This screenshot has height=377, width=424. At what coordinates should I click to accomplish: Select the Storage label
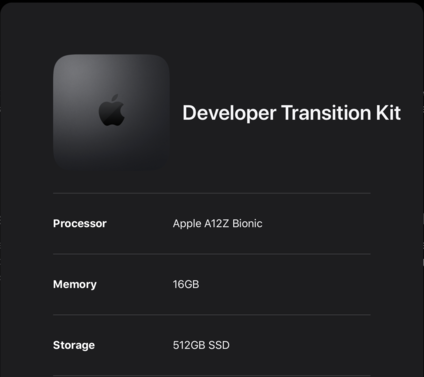coord(74,345)
